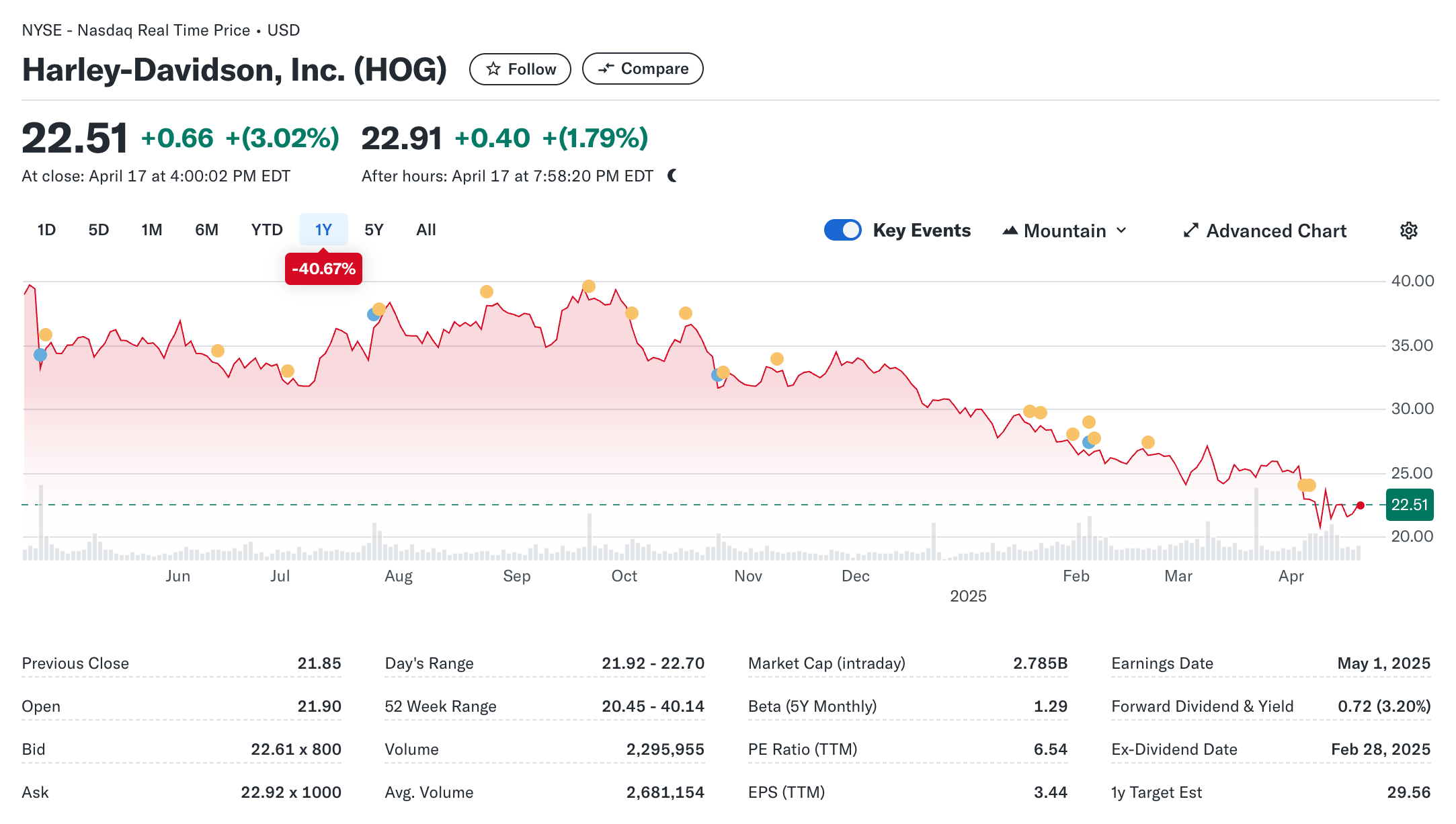Click the red endpoint dot on price line

coord(1361,505)
